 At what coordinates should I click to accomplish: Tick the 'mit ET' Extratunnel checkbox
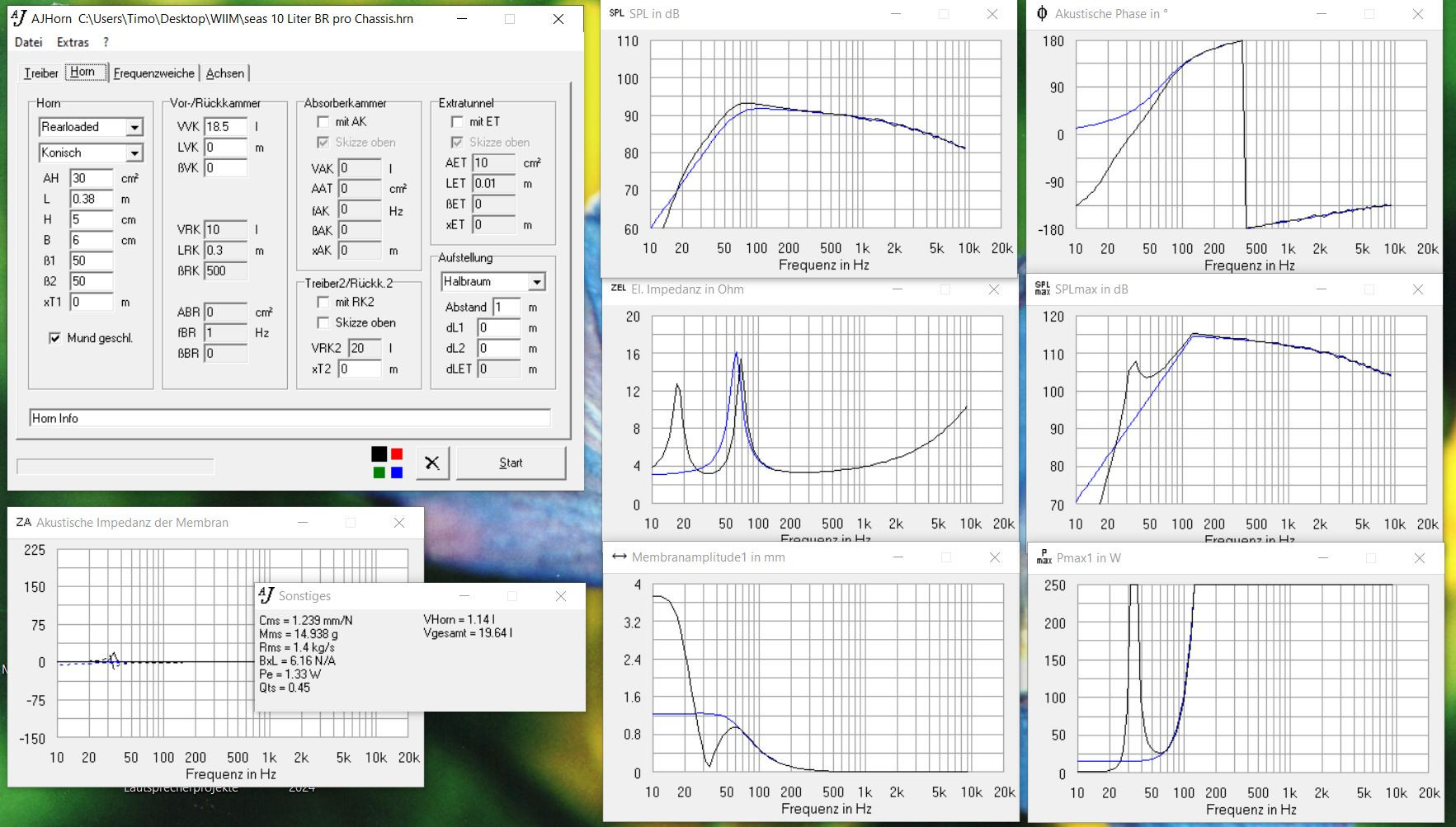[457, 122]
